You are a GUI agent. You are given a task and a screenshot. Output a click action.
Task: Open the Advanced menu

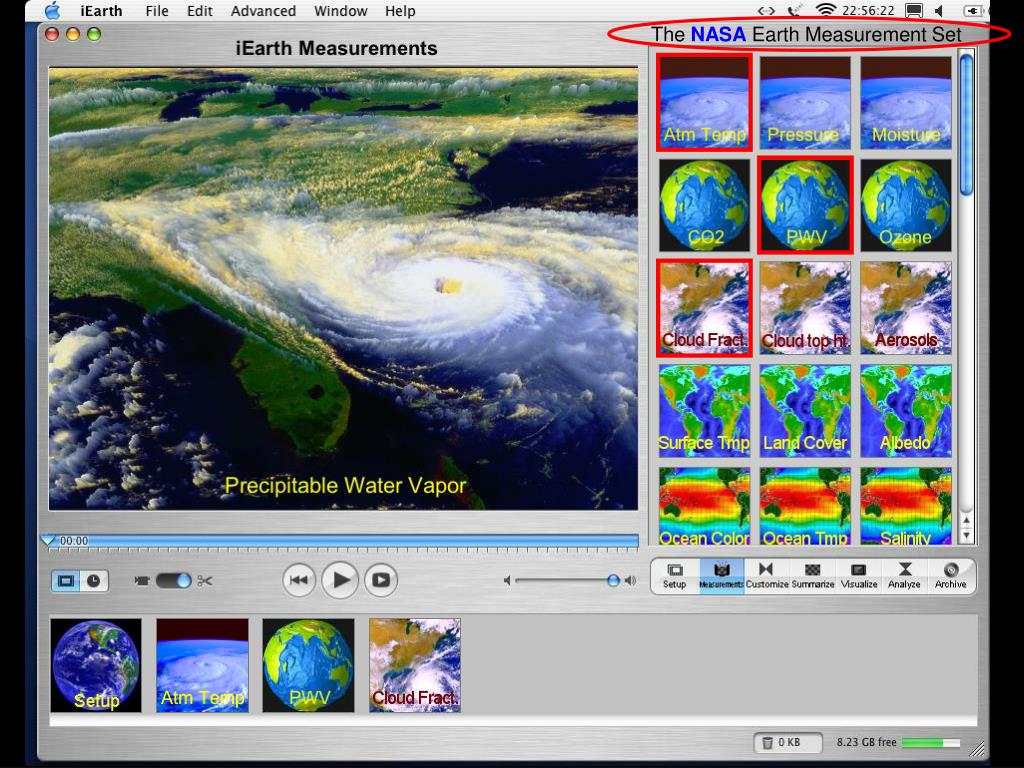[263, 11]
